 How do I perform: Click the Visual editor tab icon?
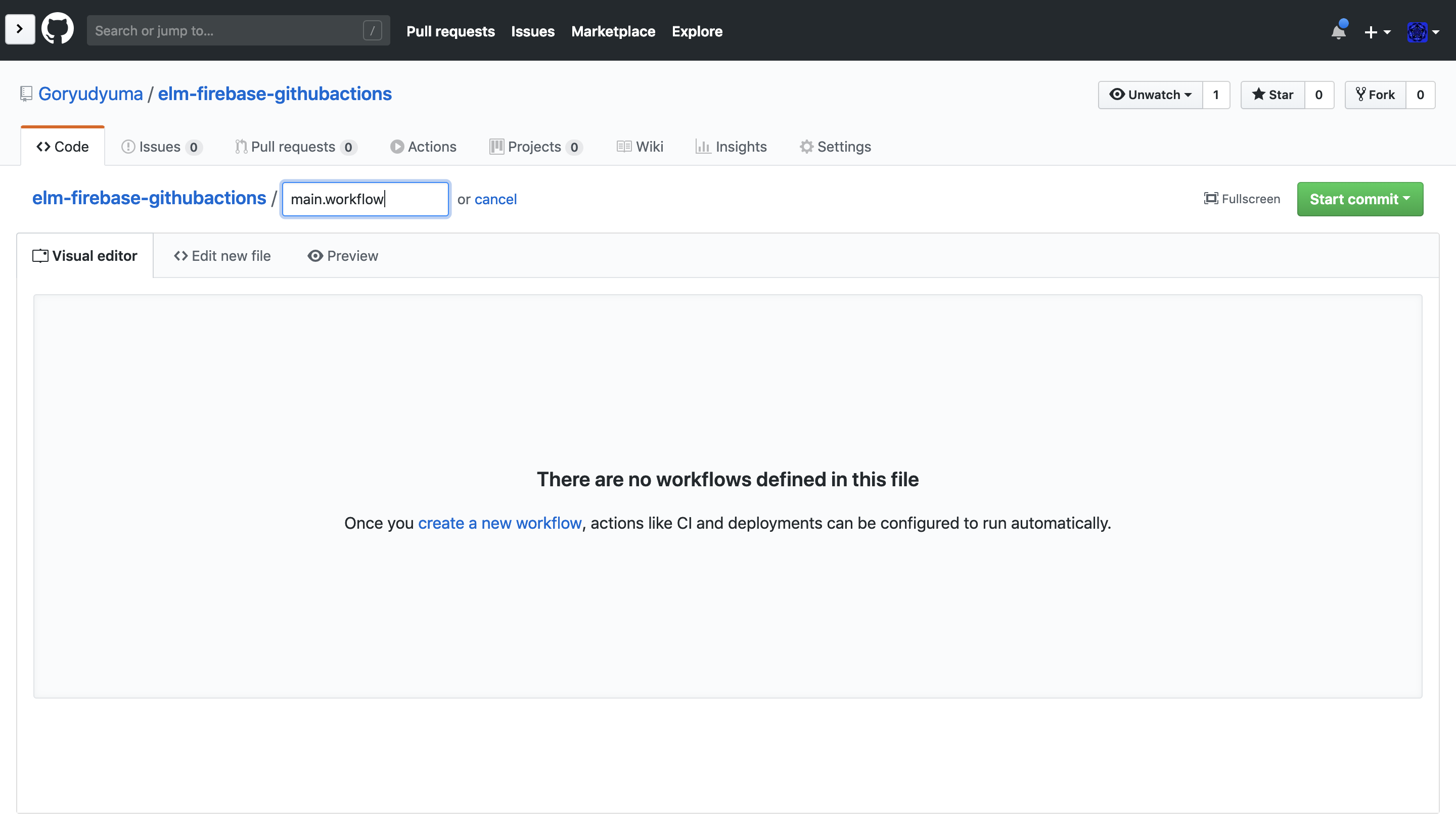click(40, 255)
